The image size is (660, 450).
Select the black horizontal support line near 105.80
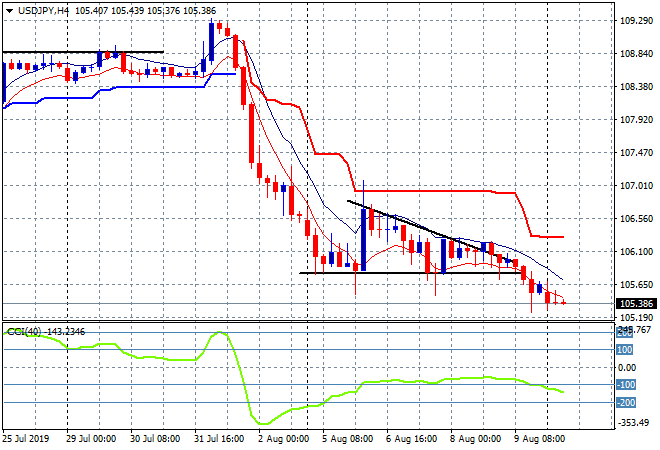coord(410,273)
